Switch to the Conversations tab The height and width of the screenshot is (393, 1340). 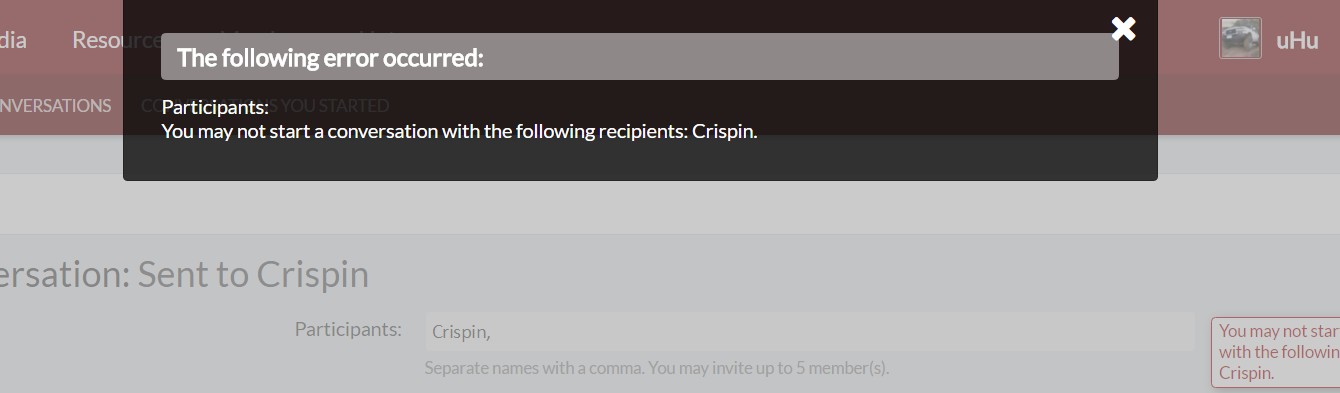pyautogui.click(x=55, y=105)
